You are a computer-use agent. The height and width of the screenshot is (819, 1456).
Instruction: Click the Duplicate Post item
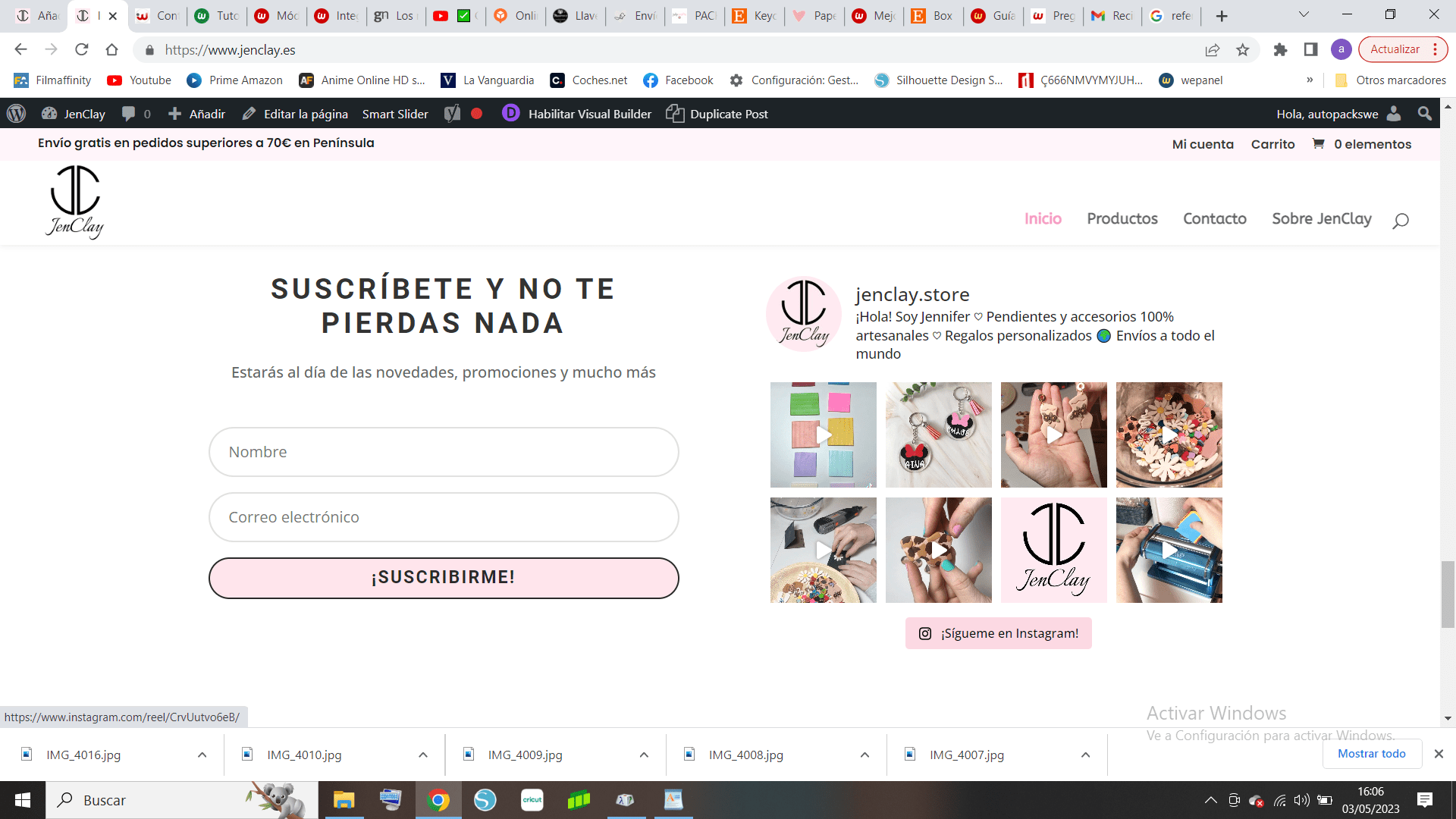[717, 114]
